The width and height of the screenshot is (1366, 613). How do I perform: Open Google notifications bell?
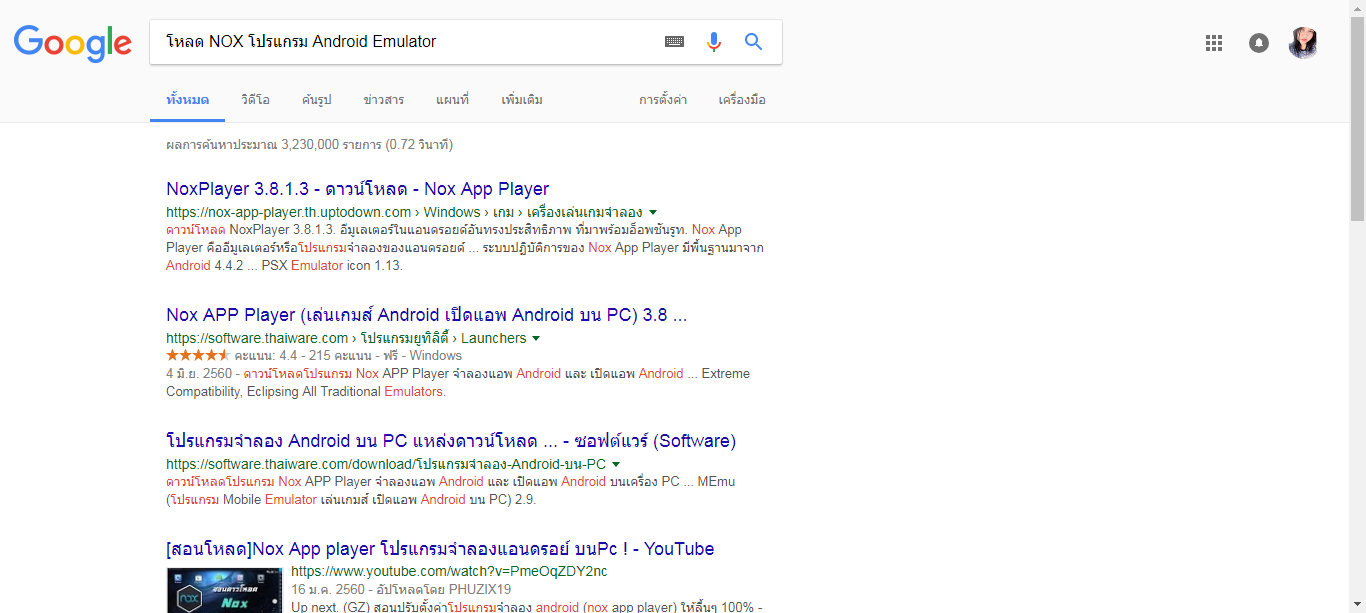click(x=1259, y=43)
